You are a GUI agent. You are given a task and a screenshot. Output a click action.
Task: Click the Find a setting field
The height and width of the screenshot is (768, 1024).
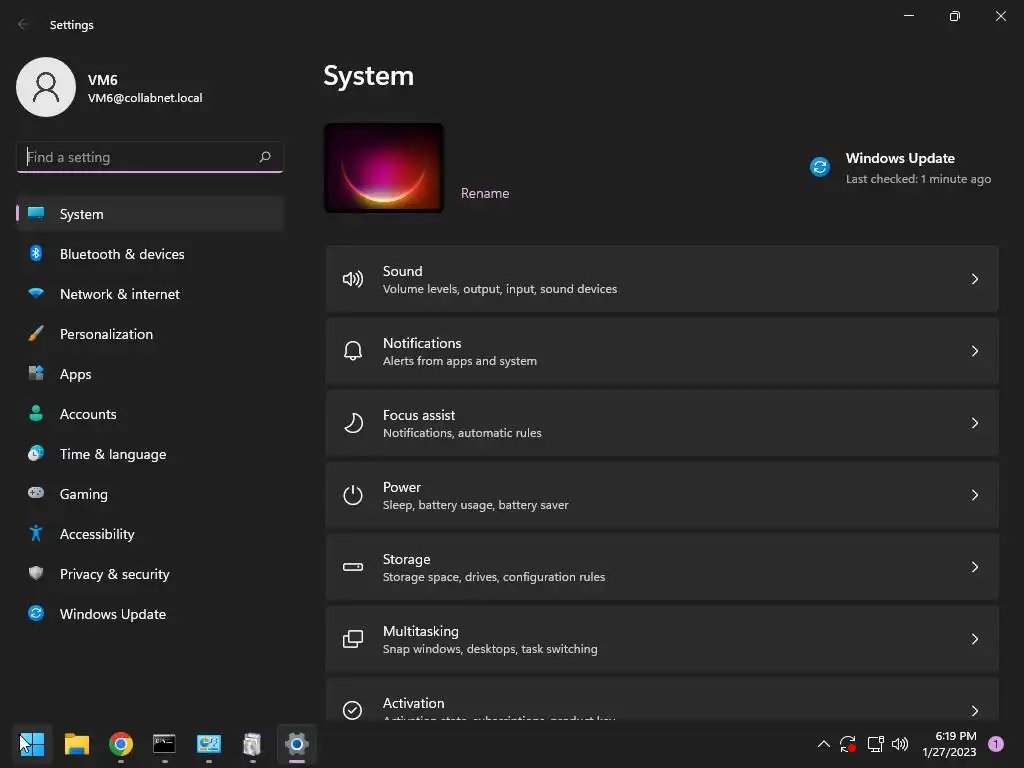(x=150, y=157)
